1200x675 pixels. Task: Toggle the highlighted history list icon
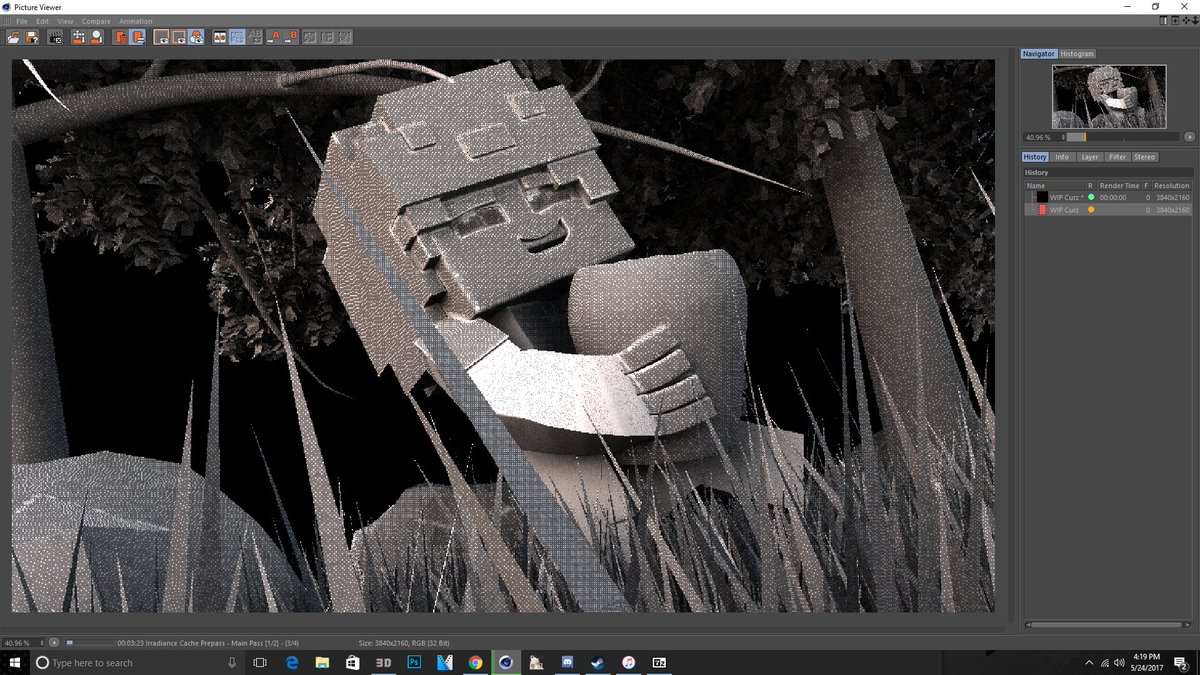tap(137, 37)
